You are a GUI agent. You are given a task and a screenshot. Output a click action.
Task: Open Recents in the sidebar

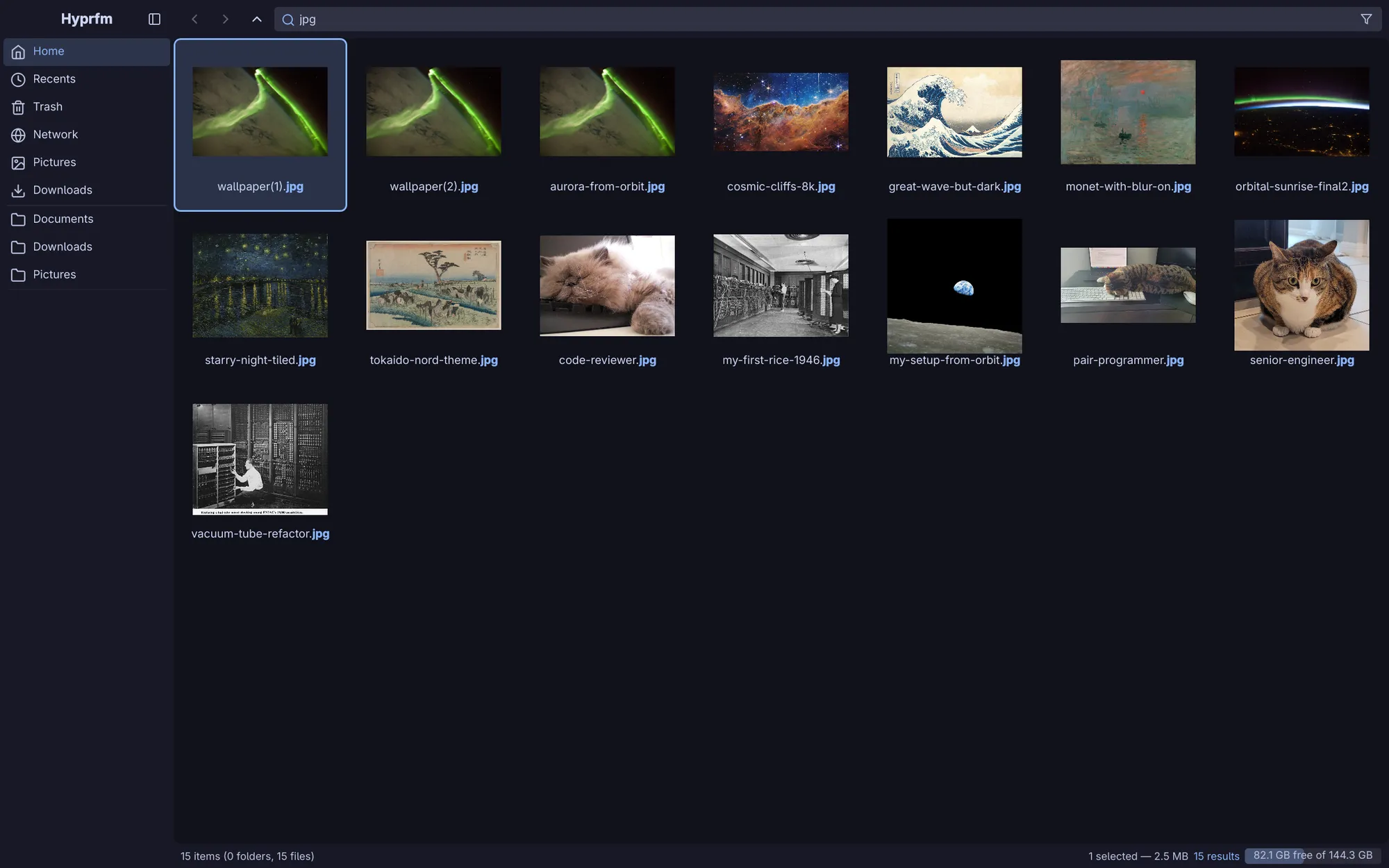coord(87,80)
